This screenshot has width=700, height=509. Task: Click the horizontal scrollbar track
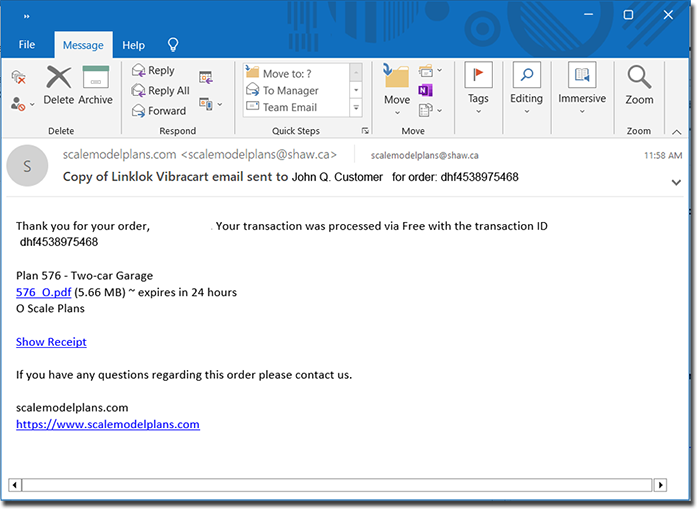(338, 485)
